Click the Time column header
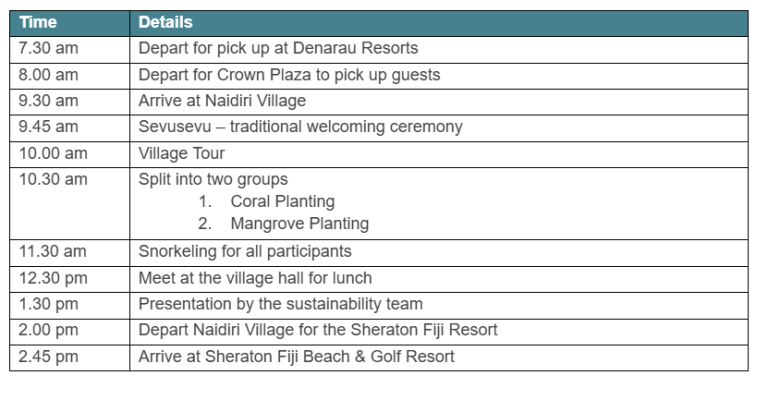The image size is (768, 412). [x=38, y=23]
